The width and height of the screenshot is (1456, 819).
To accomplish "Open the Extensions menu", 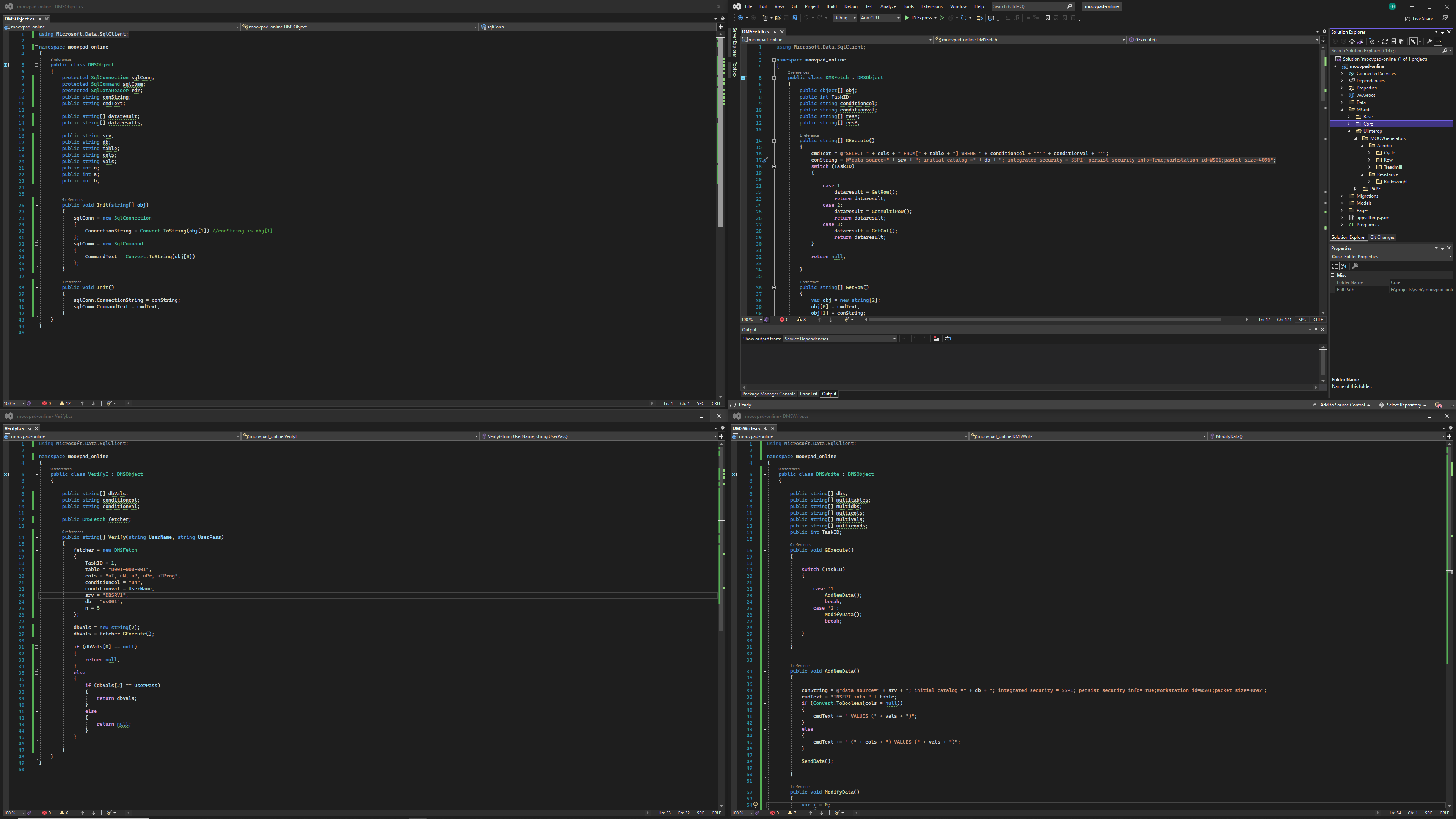I will click(932, 6).
